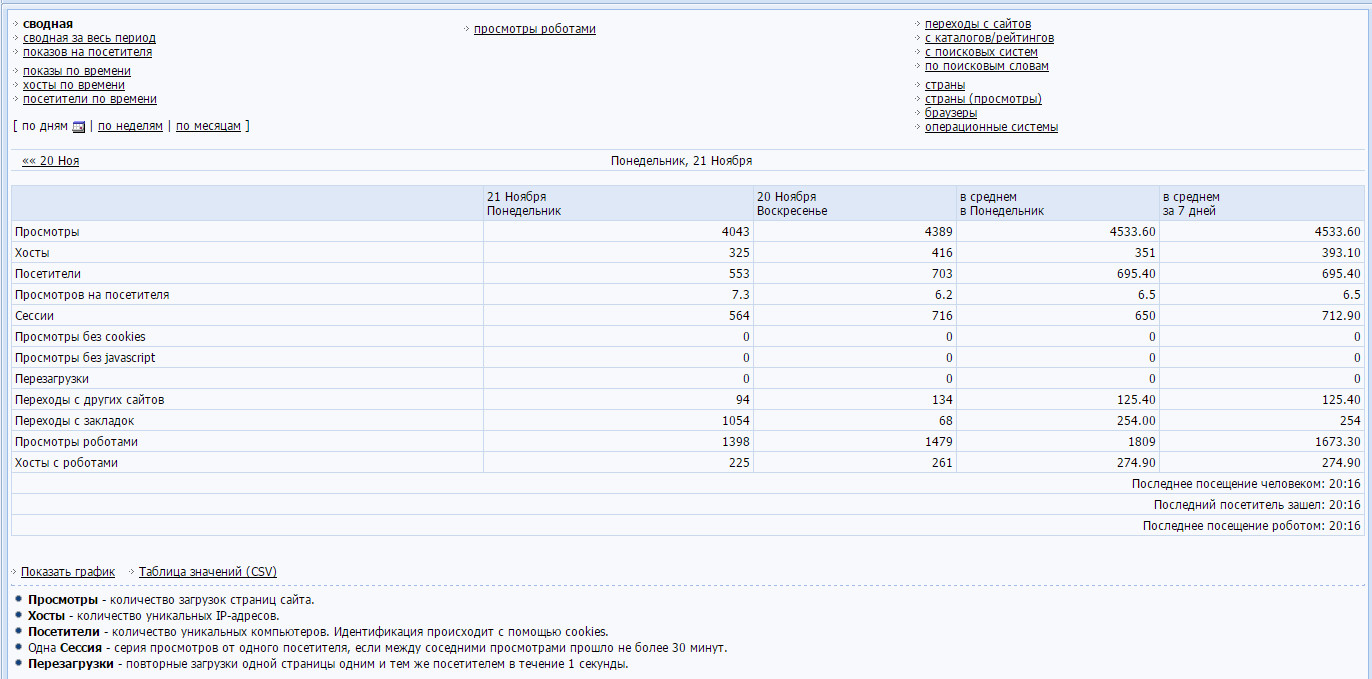
Task: Open the calendar icon beside «по дням»
Action: [x=79, y=127]
